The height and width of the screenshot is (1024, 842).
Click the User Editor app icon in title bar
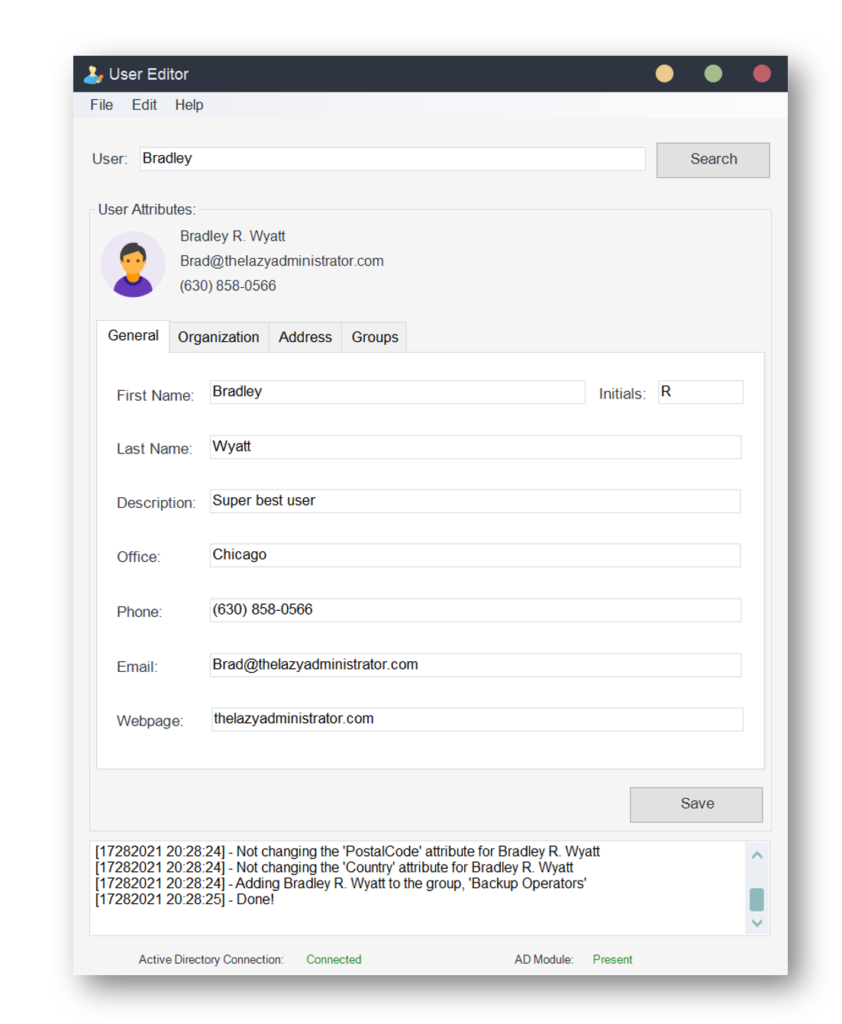coord(93,74)
